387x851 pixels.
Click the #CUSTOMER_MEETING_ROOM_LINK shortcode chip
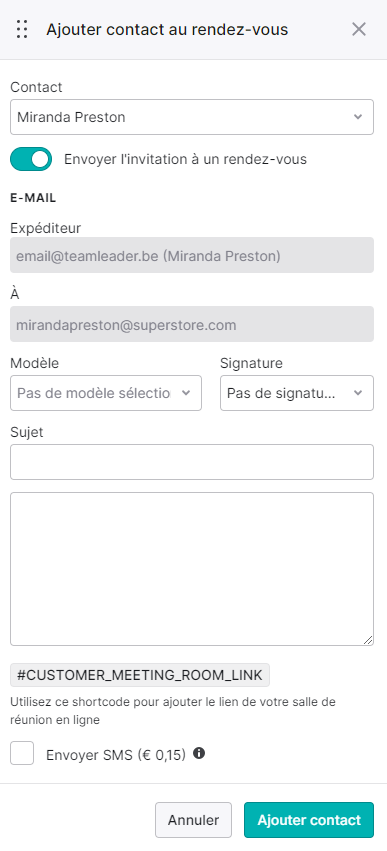[140, 676]
